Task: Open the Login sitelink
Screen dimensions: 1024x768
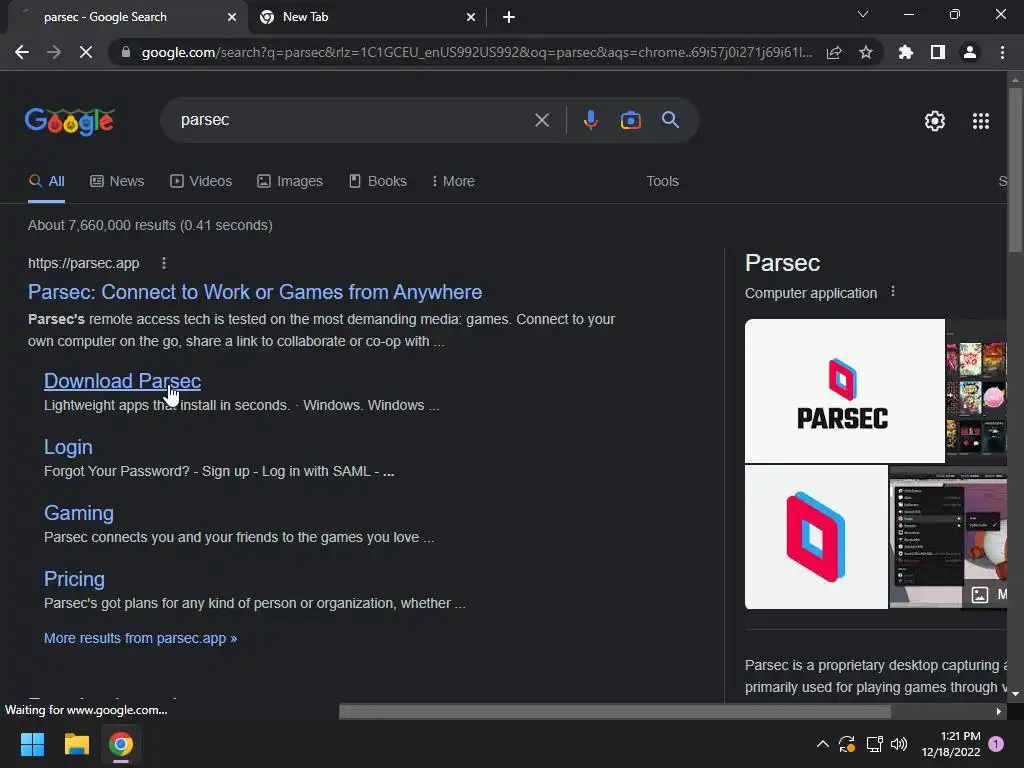Action: coord(68,447)
